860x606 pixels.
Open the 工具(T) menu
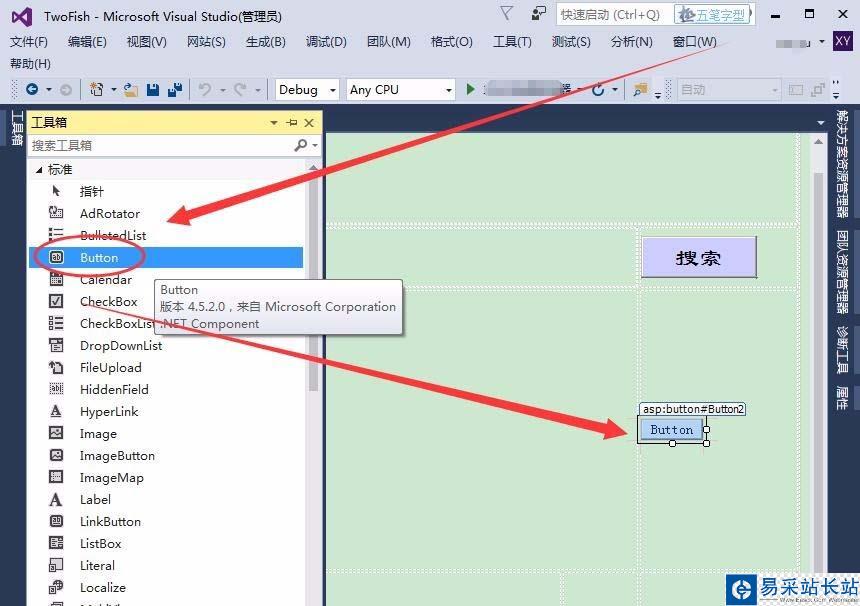(512, 42)
